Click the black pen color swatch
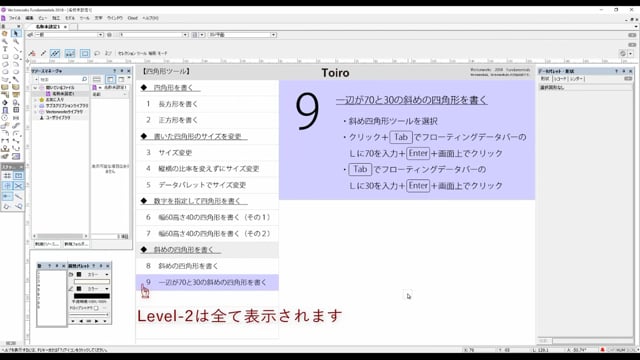Viewport: 640px width, 360px height. (x=92, y=296)
